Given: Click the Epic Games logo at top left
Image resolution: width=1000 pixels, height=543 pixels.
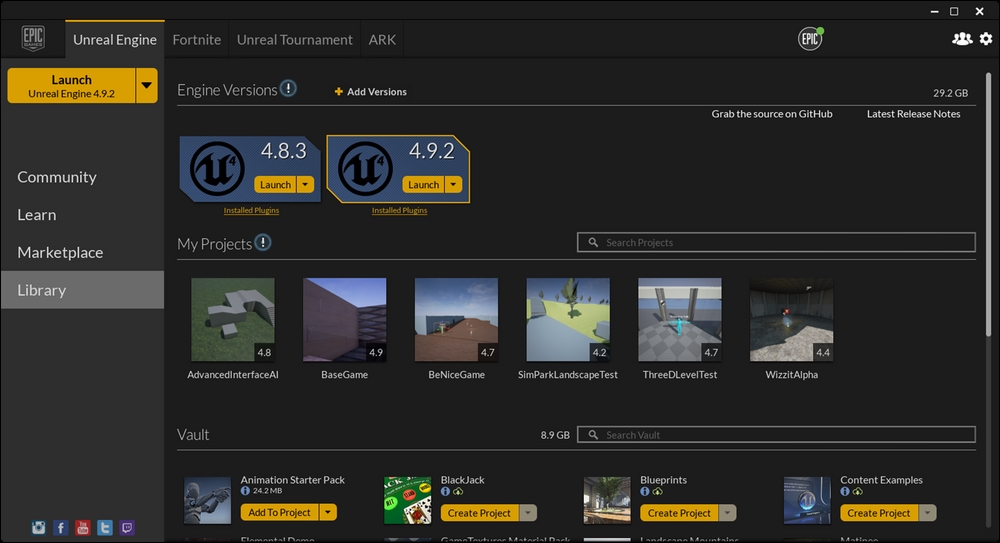Looking at the screenshot, I should coord(33,38).
